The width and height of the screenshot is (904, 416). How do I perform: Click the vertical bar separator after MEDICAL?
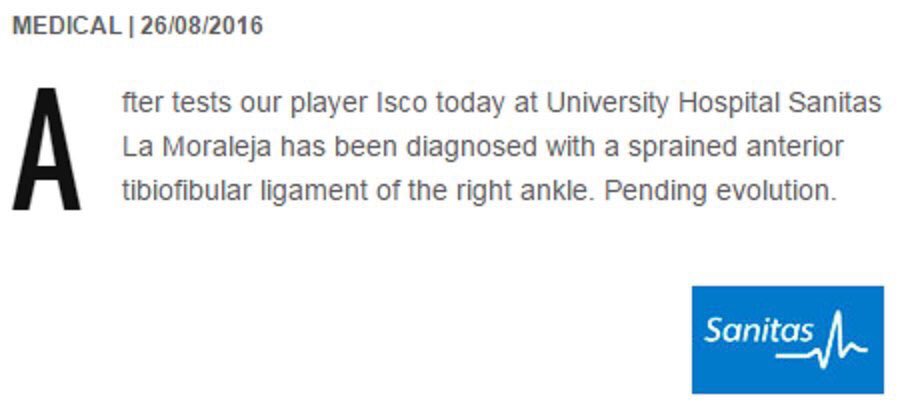(130, 26)
